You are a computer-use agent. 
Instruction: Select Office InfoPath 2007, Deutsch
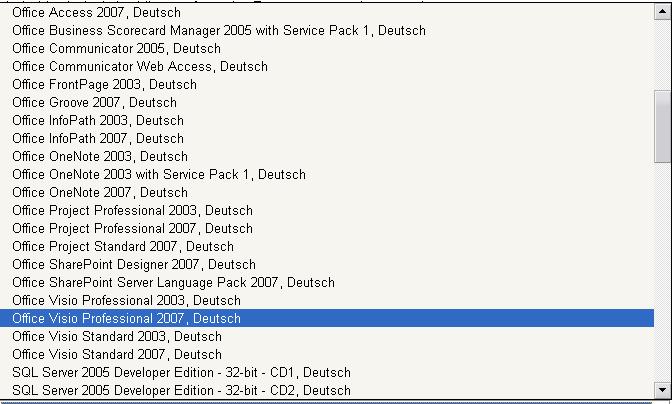click(327, 138)
